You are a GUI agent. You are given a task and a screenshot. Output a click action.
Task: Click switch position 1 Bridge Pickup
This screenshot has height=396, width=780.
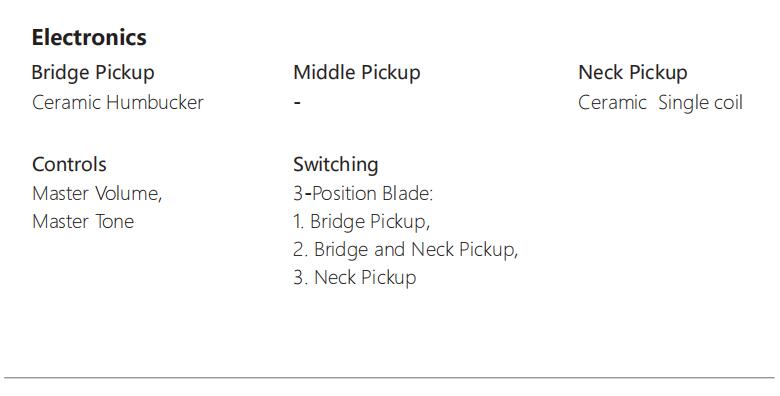[x=362, y=222]
